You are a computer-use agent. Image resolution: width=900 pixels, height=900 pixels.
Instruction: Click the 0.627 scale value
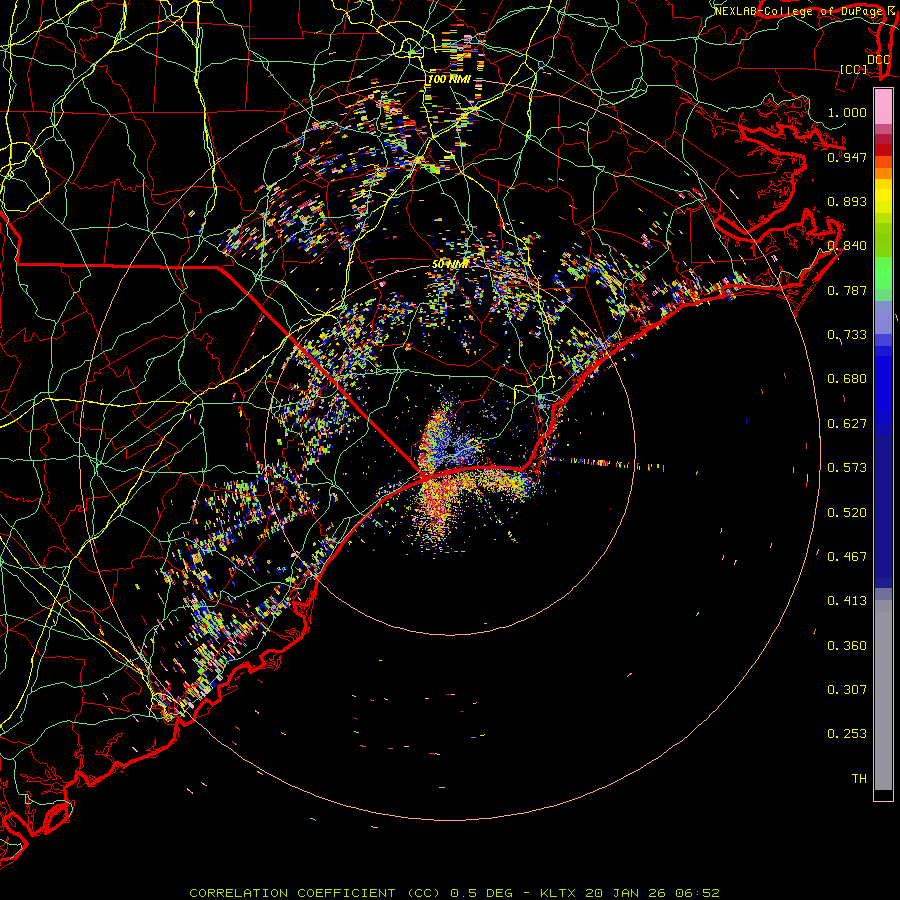click(847, 424)
